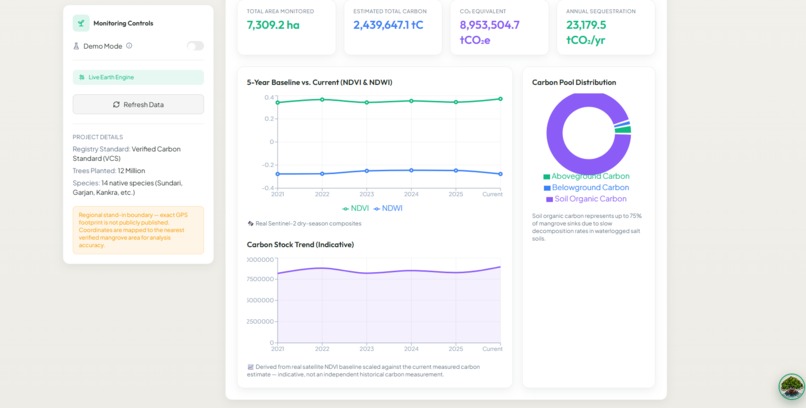Toggle the Demo Mode switch
The height and width of the screenshot is (408, 806).
pos(195,46)
